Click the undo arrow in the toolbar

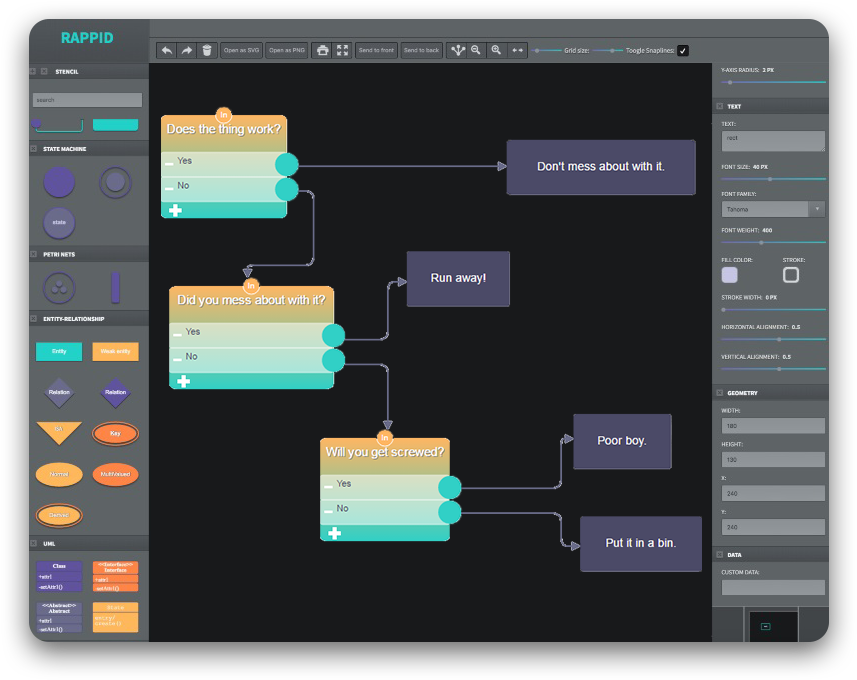pyautogui.click(x=167, y=50)
